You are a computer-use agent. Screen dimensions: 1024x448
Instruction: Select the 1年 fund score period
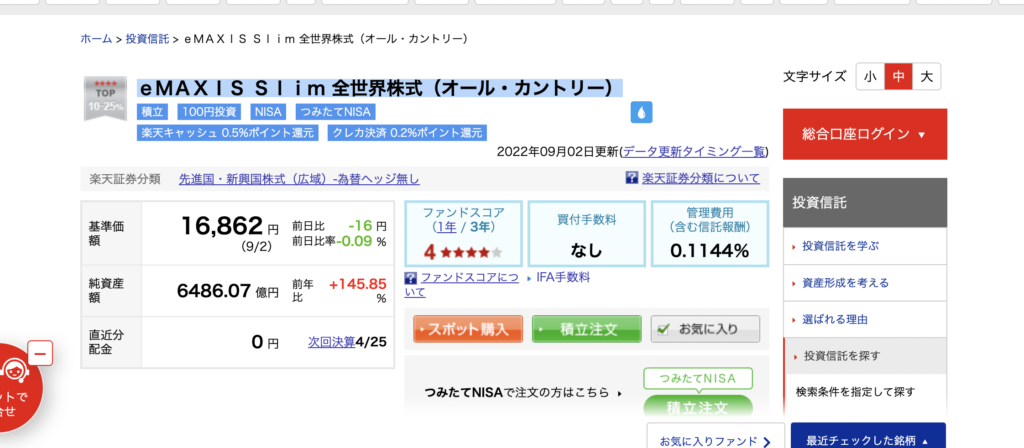(x=447, y=227)
